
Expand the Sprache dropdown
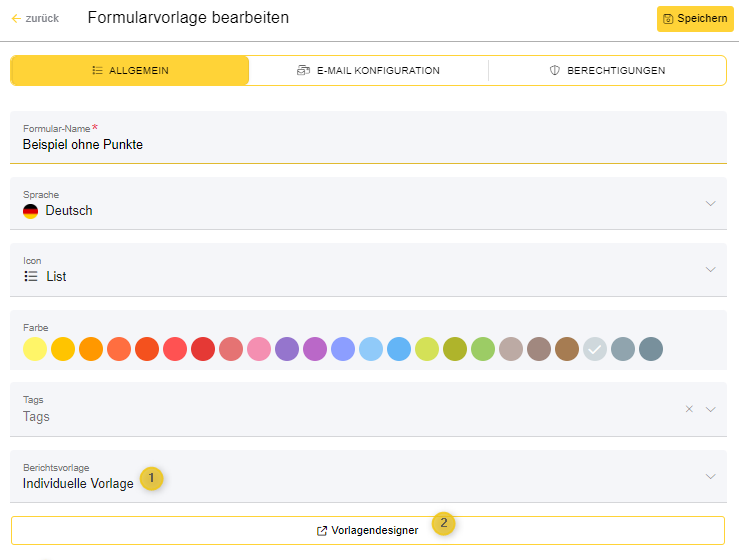710,204
